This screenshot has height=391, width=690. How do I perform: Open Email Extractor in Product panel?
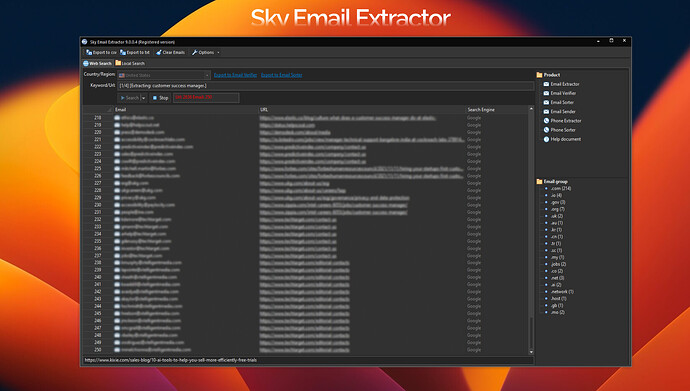(561, 84)
